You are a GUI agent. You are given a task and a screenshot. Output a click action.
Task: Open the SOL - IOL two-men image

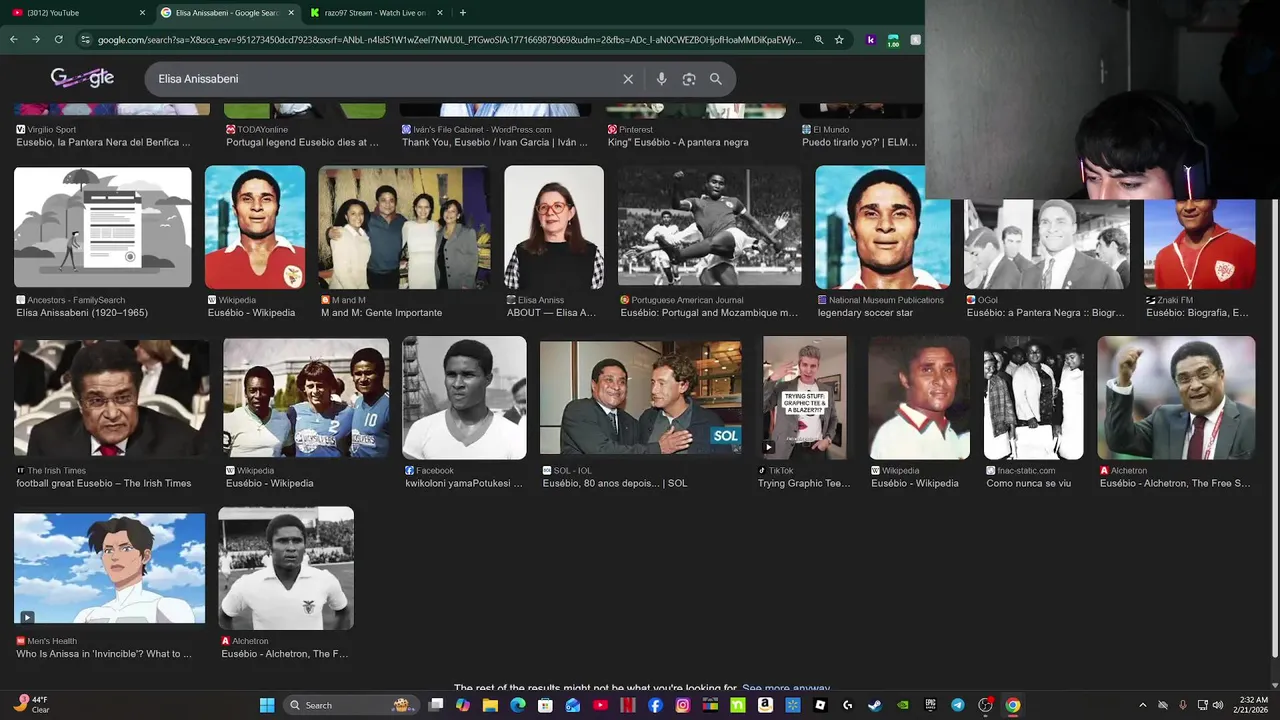point(641,398)
